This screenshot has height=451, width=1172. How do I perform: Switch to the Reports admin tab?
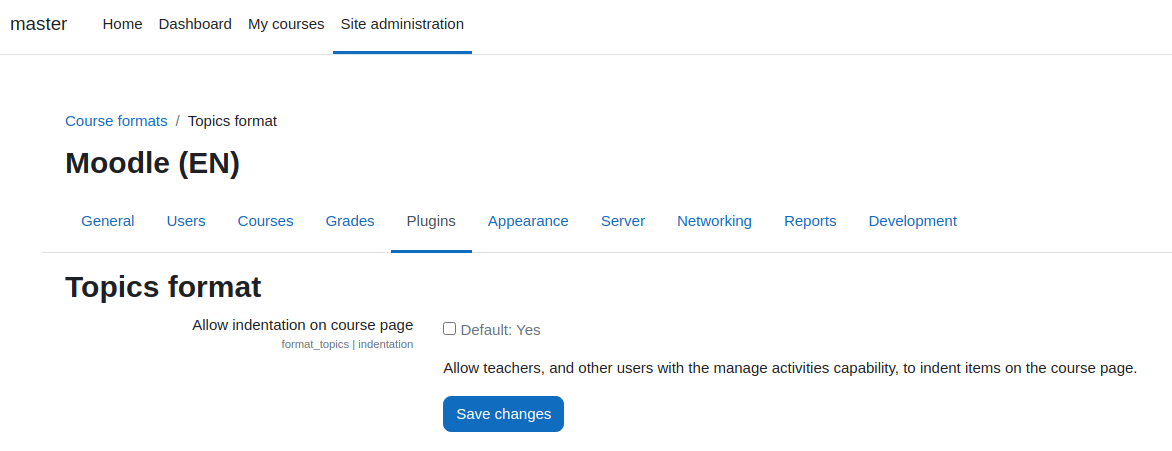tap(810, 221)
